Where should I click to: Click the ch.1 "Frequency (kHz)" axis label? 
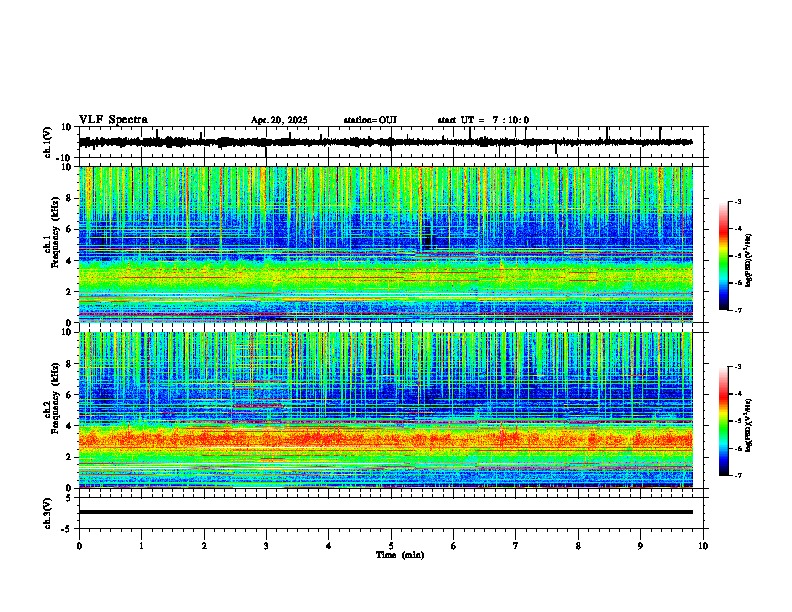pos(56,233)
